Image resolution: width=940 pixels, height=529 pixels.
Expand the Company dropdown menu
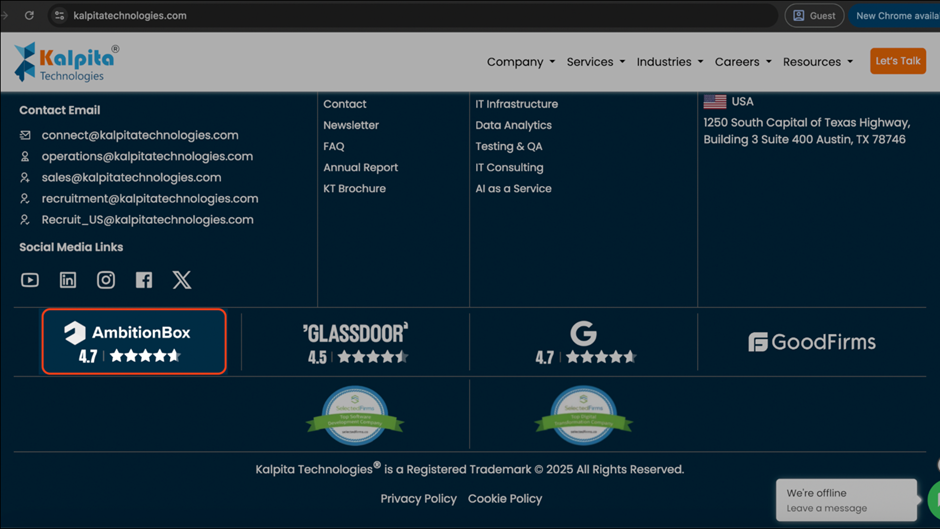[520, 62]
